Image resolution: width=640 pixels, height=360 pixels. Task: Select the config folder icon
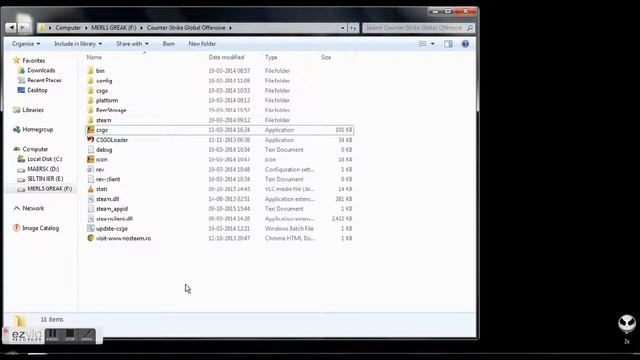(91, 80)
